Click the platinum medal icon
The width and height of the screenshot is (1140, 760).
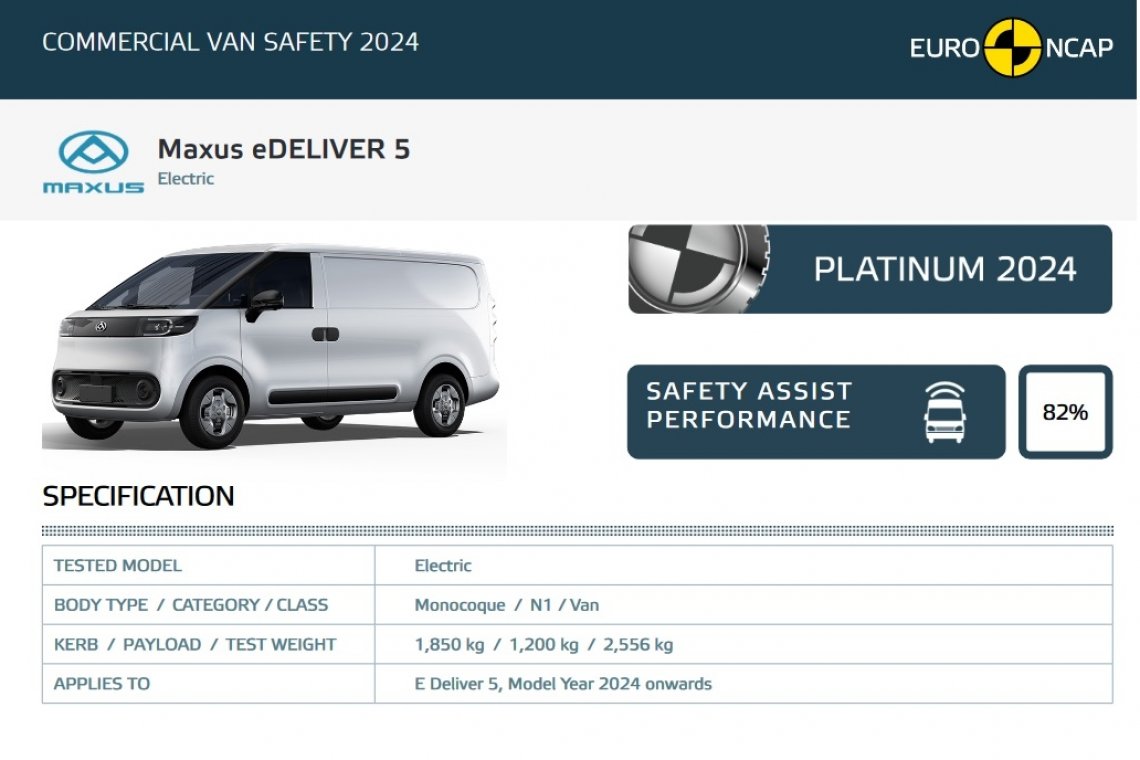point(697,268)
